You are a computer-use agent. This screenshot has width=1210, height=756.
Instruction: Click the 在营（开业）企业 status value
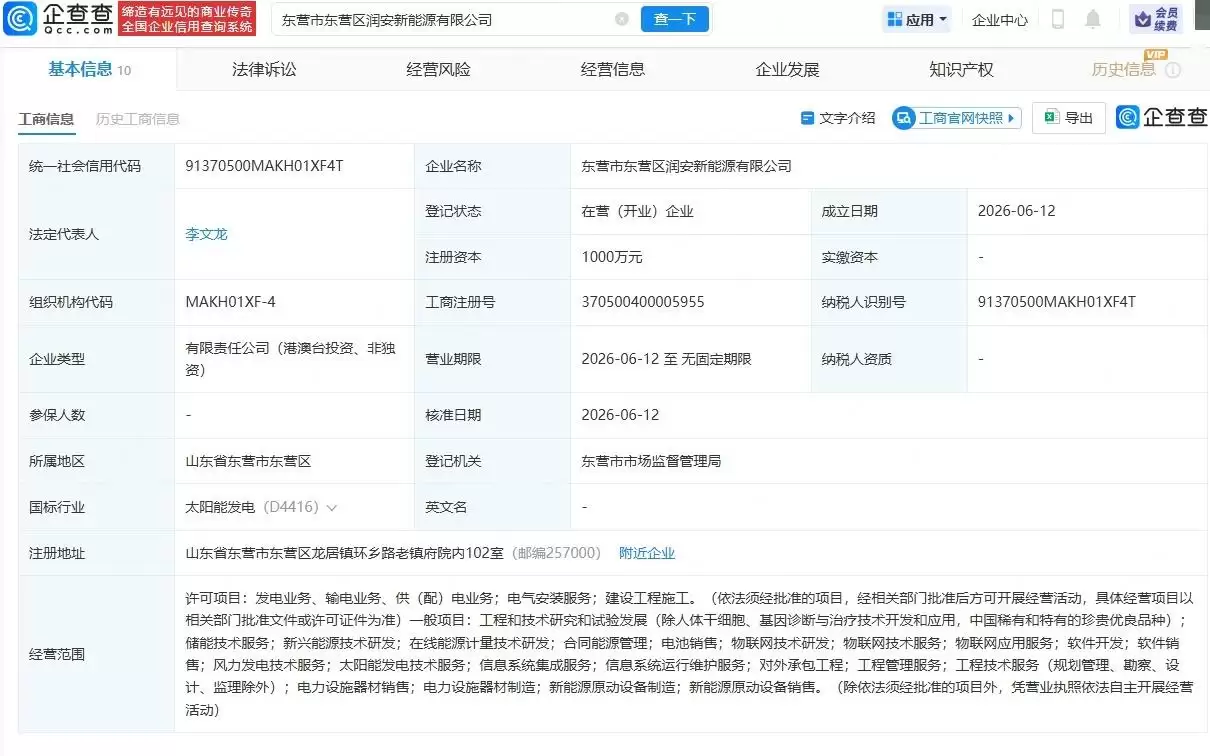click(638, 211)
